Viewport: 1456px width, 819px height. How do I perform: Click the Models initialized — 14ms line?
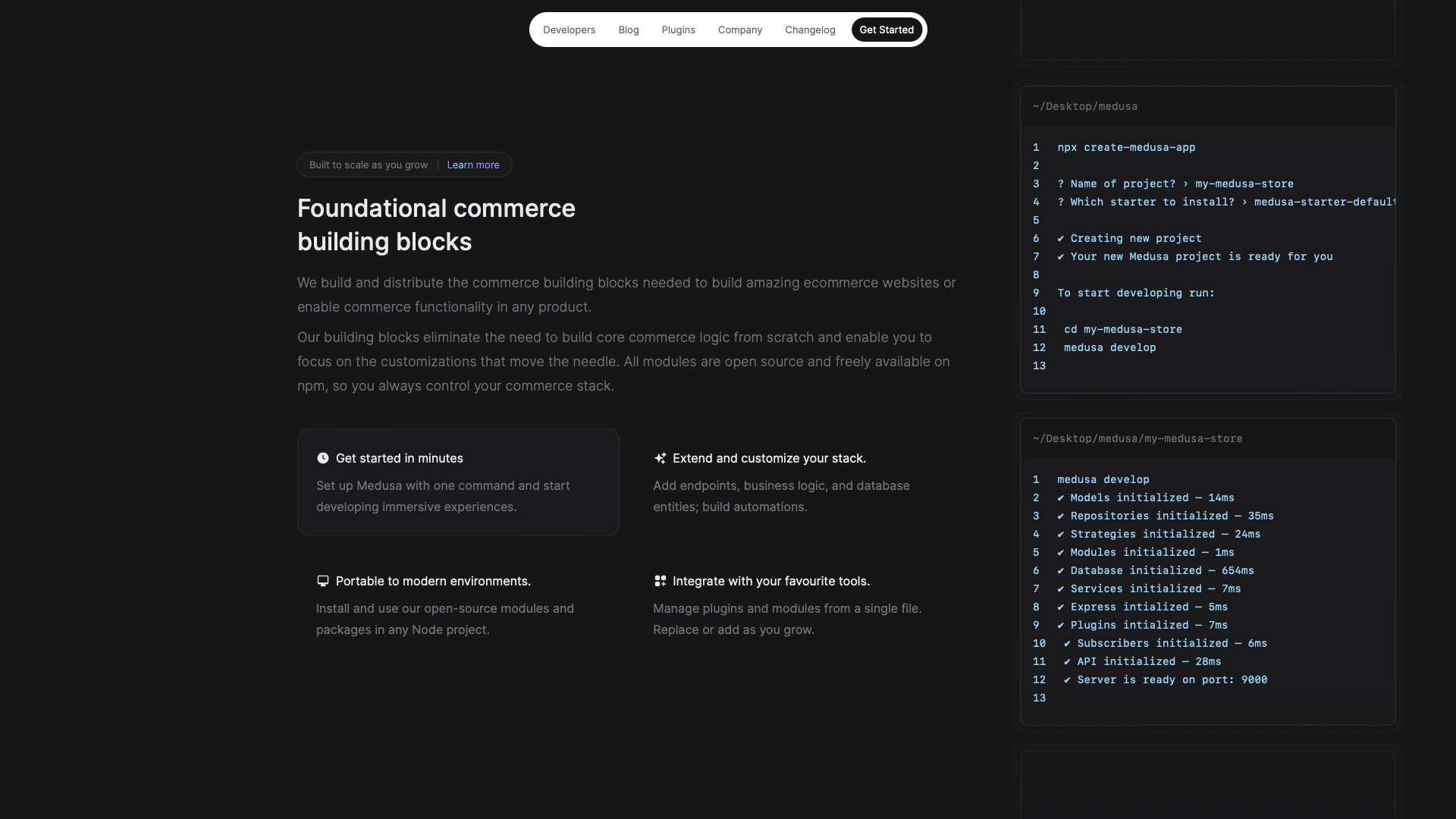tap(1146, 497)
